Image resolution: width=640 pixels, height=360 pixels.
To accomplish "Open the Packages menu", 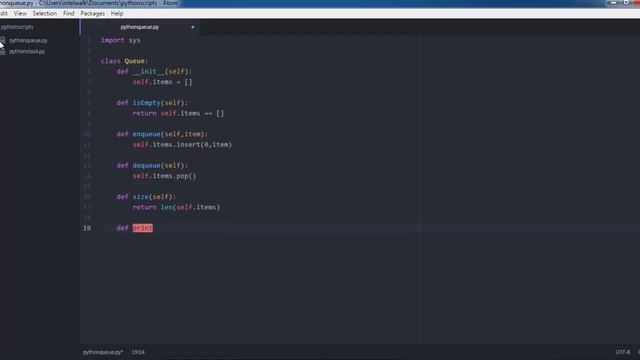I will pyautogui.click(x=92, y=13).
